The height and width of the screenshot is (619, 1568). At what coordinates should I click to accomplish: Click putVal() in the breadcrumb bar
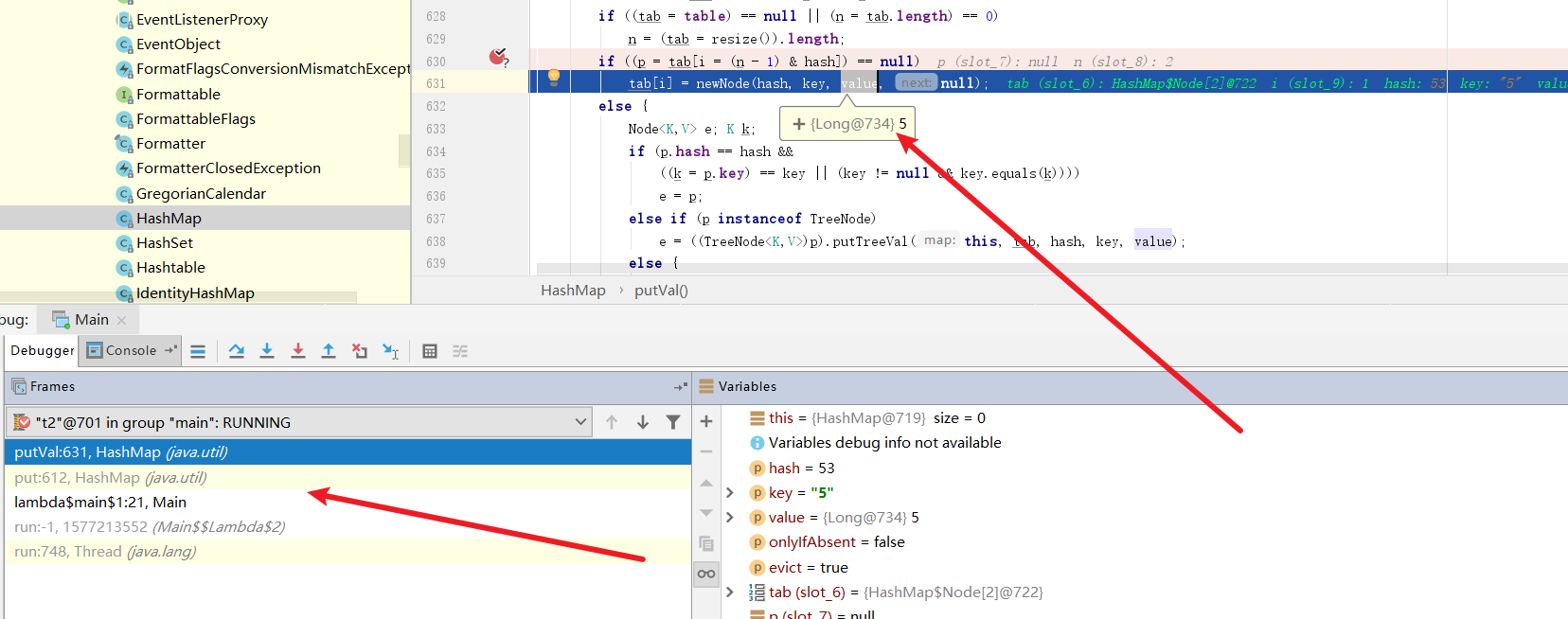coord(661,291)
